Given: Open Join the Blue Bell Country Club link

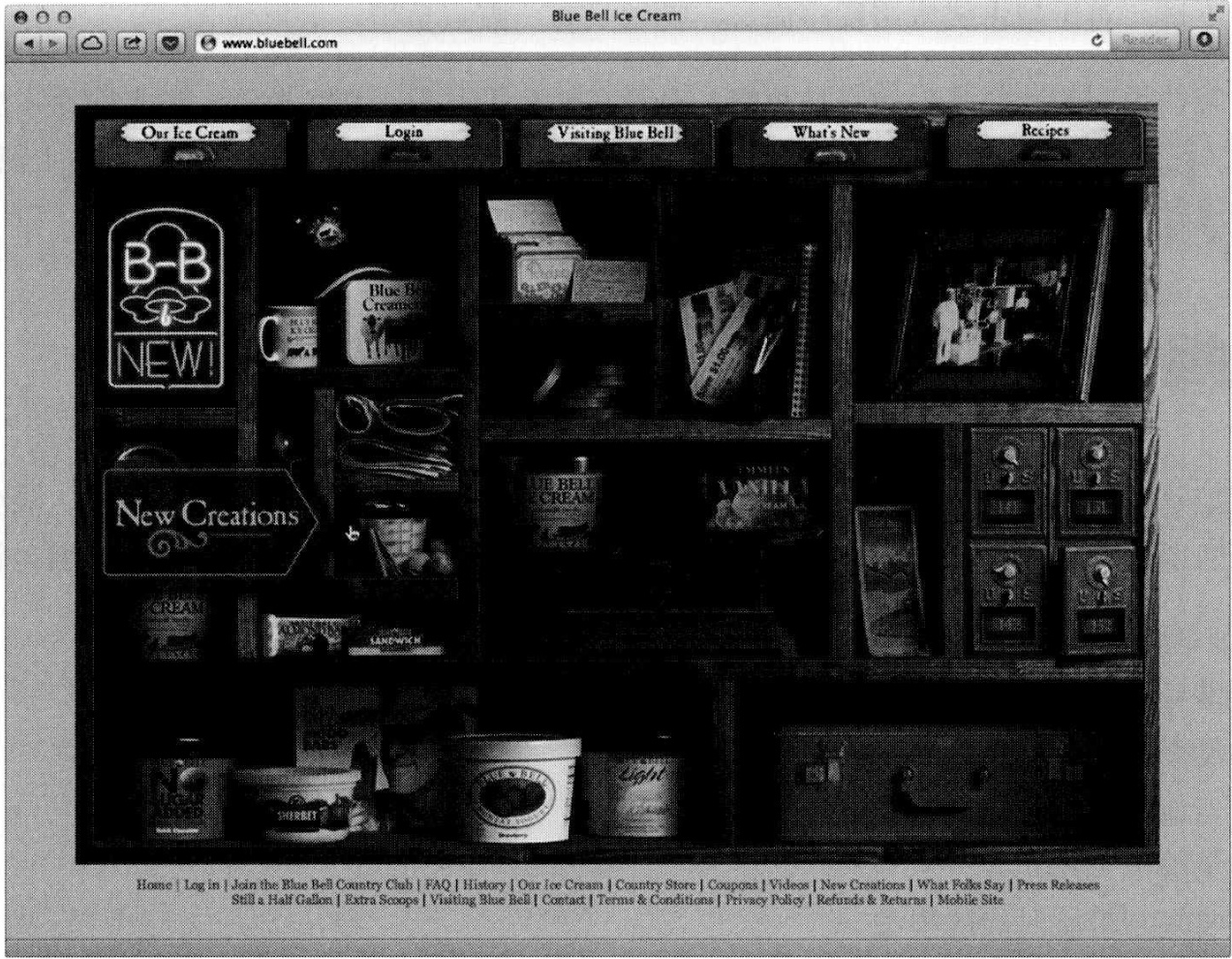Looking at the screenshot, I should pyautogui.click(x=322, y=884).
